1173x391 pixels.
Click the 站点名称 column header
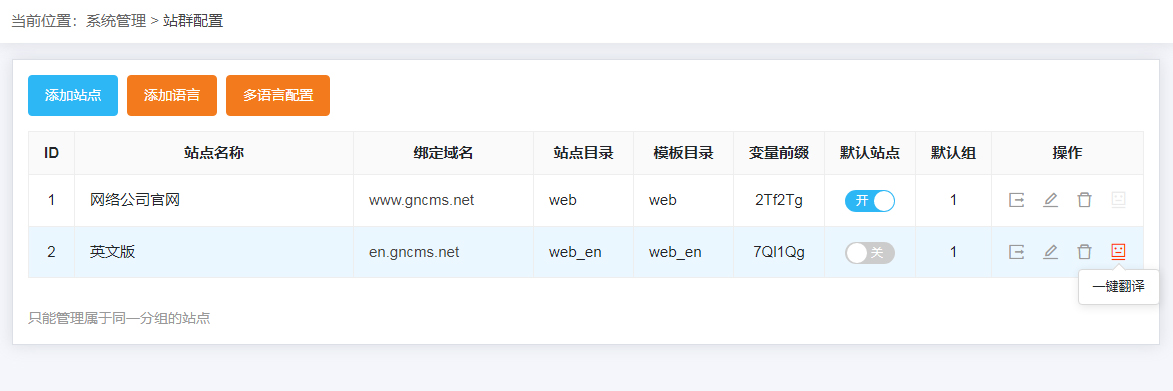214,153
